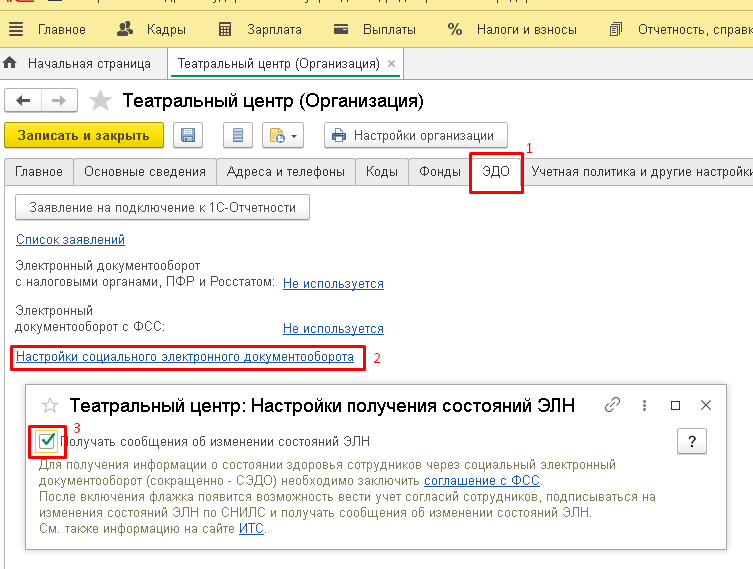Click the forward navigation arrow
The height and width of the screenshot is (569, 753).
[59, 101]
